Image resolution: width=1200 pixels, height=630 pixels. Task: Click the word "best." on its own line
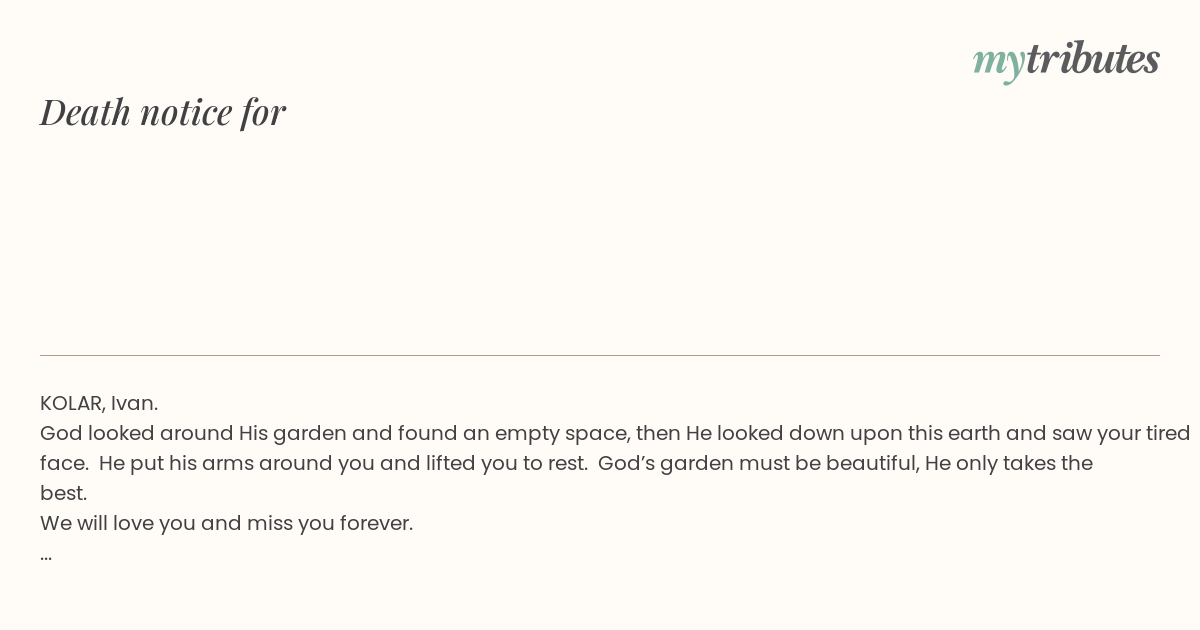point(64,493)
